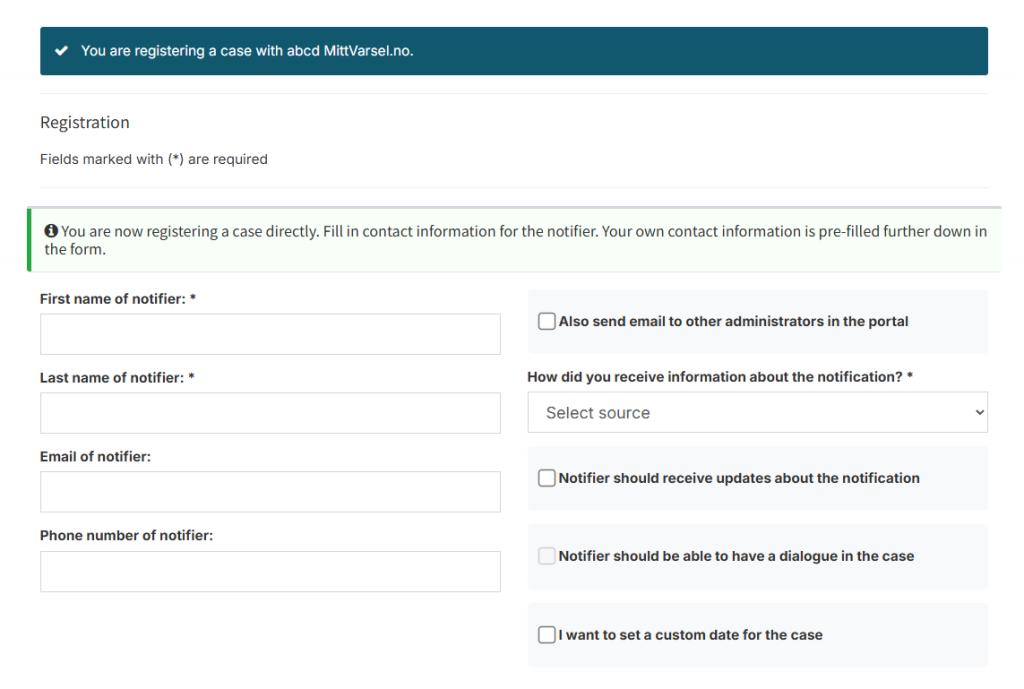Image resolution: width=1024 pixels, height=689 pixels.
Task: Click the info icon in the green notice
Action: 51,232
